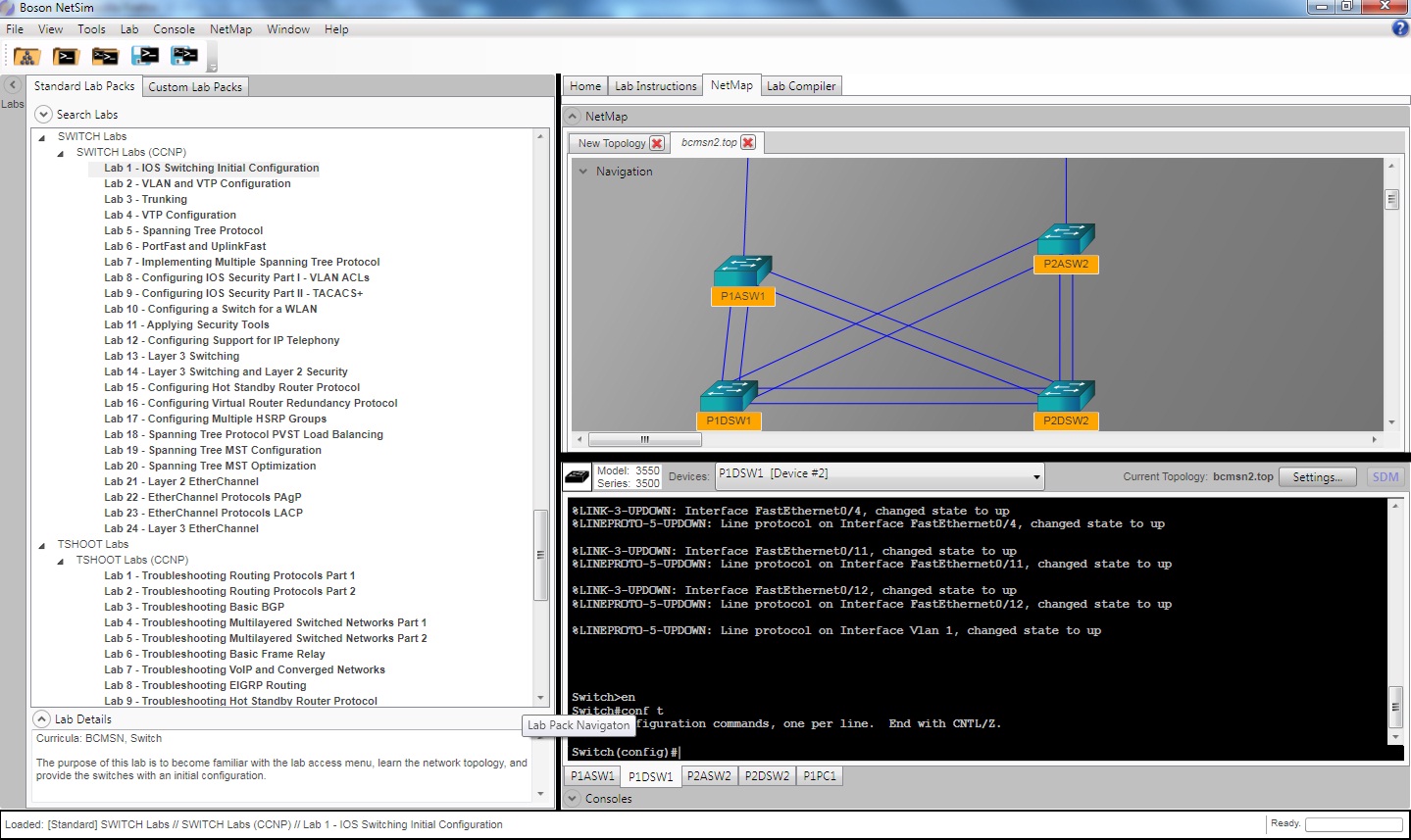Switch to Lab Instructions tab
This screenshot has width=1411, height=840.
point(655,86)
